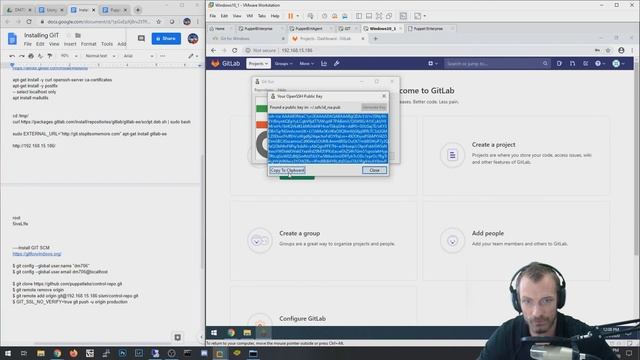This screenshot has width=640, height=360.
Task: Open GitLab help question mark dropdown
Action: (x=600, y=64)
